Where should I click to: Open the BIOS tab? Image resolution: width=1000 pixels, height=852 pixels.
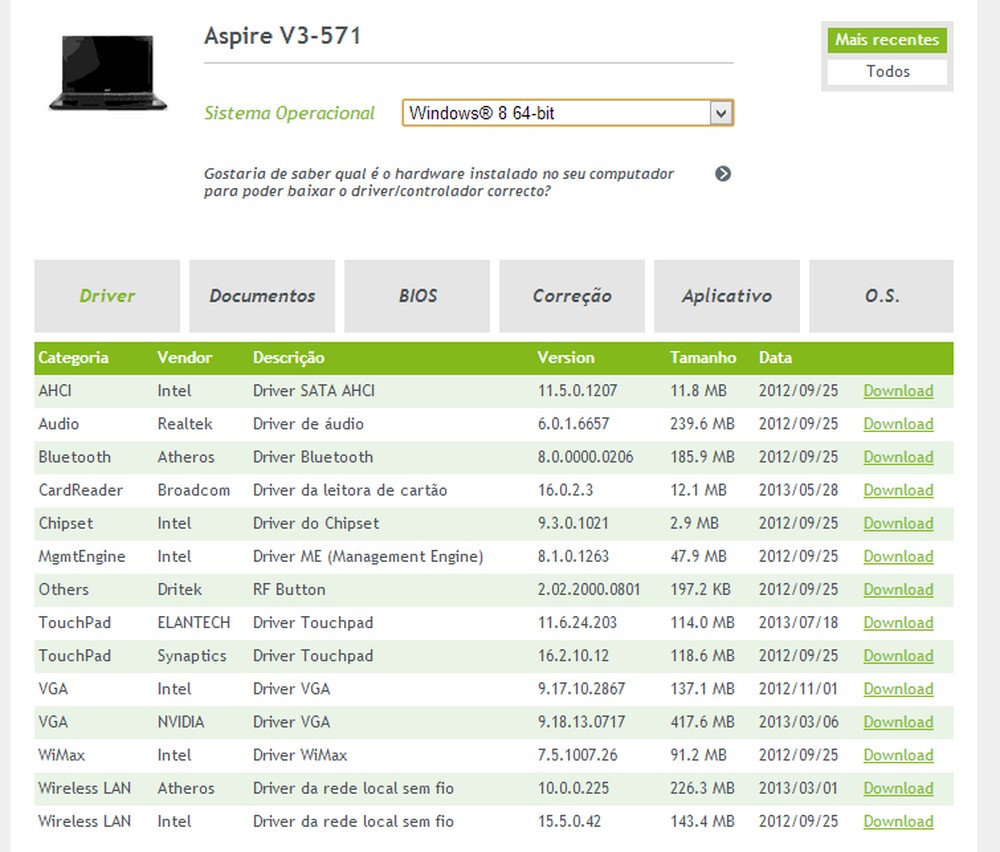[416, 296]
